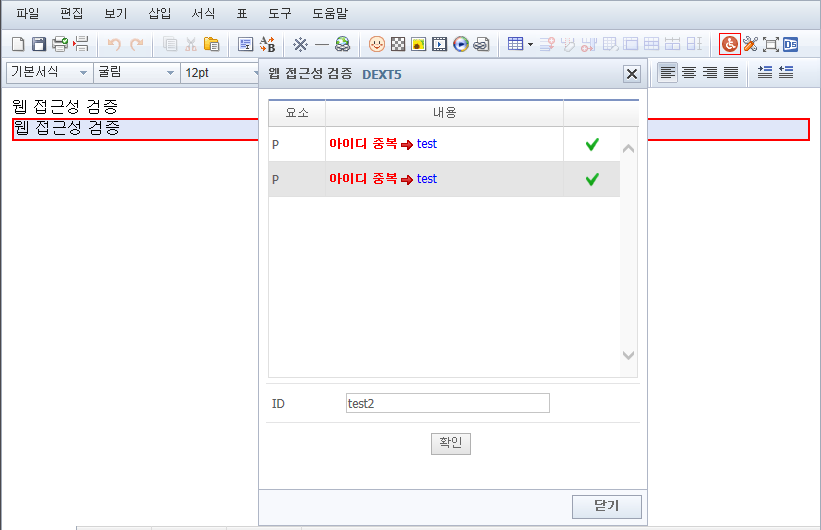Click the 요소 column header
The image size is (821, 530).
pos(297,113)
